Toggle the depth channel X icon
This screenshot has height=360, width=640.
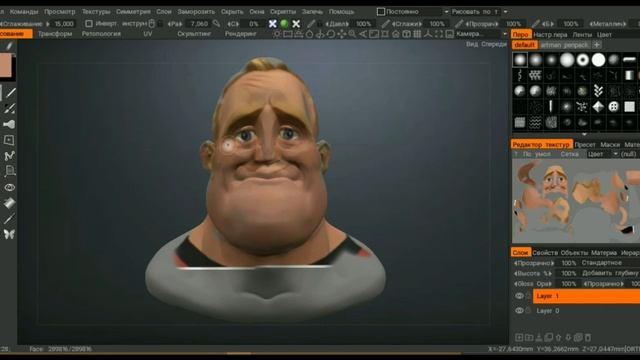(273, 24)
